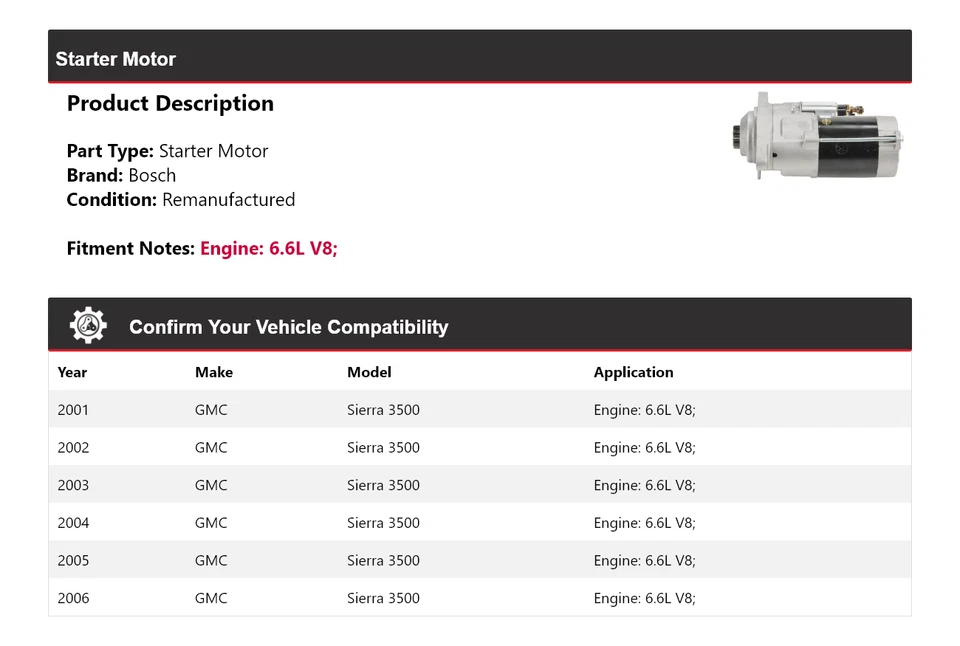Click the gear icon in compatibility header
960x646 pixels.
[88, 326]
